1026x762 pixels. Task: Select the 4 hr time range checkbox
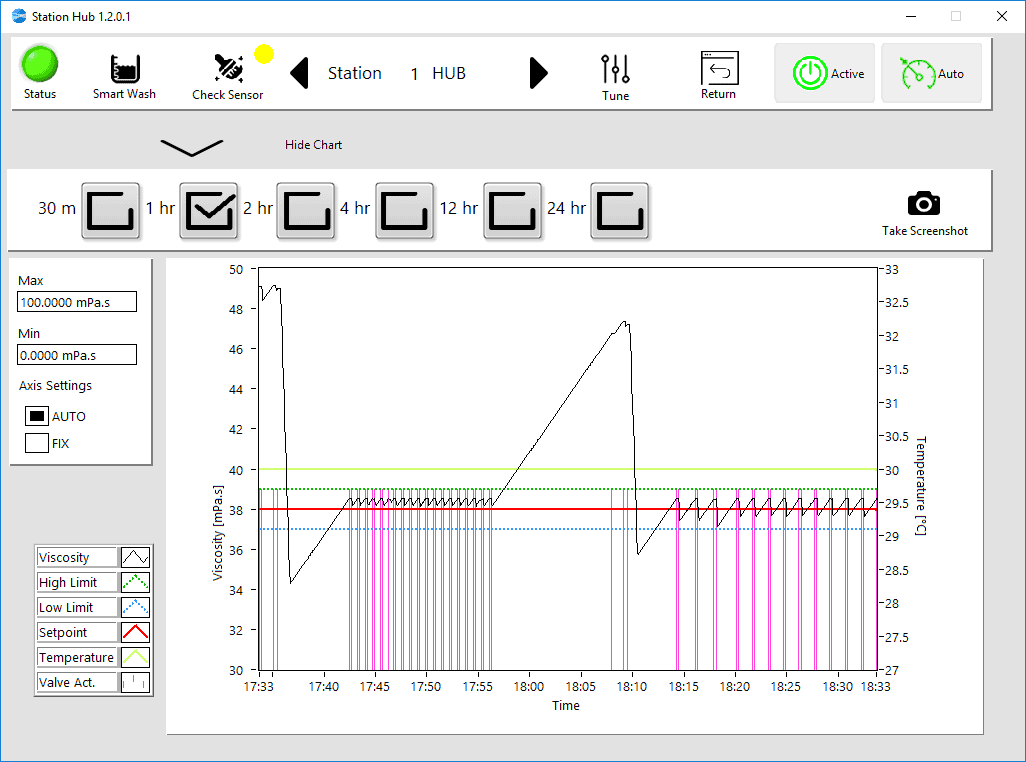tap(404, 211)
